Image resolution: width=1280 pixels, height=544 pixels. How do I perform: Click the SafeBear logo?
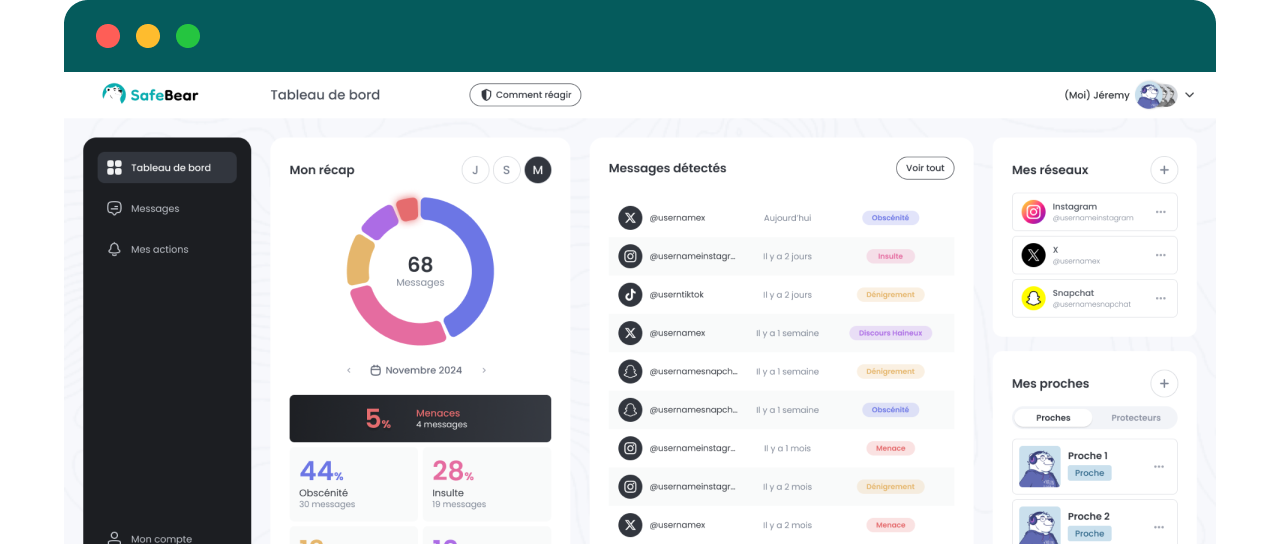click(x=150, y=94)
